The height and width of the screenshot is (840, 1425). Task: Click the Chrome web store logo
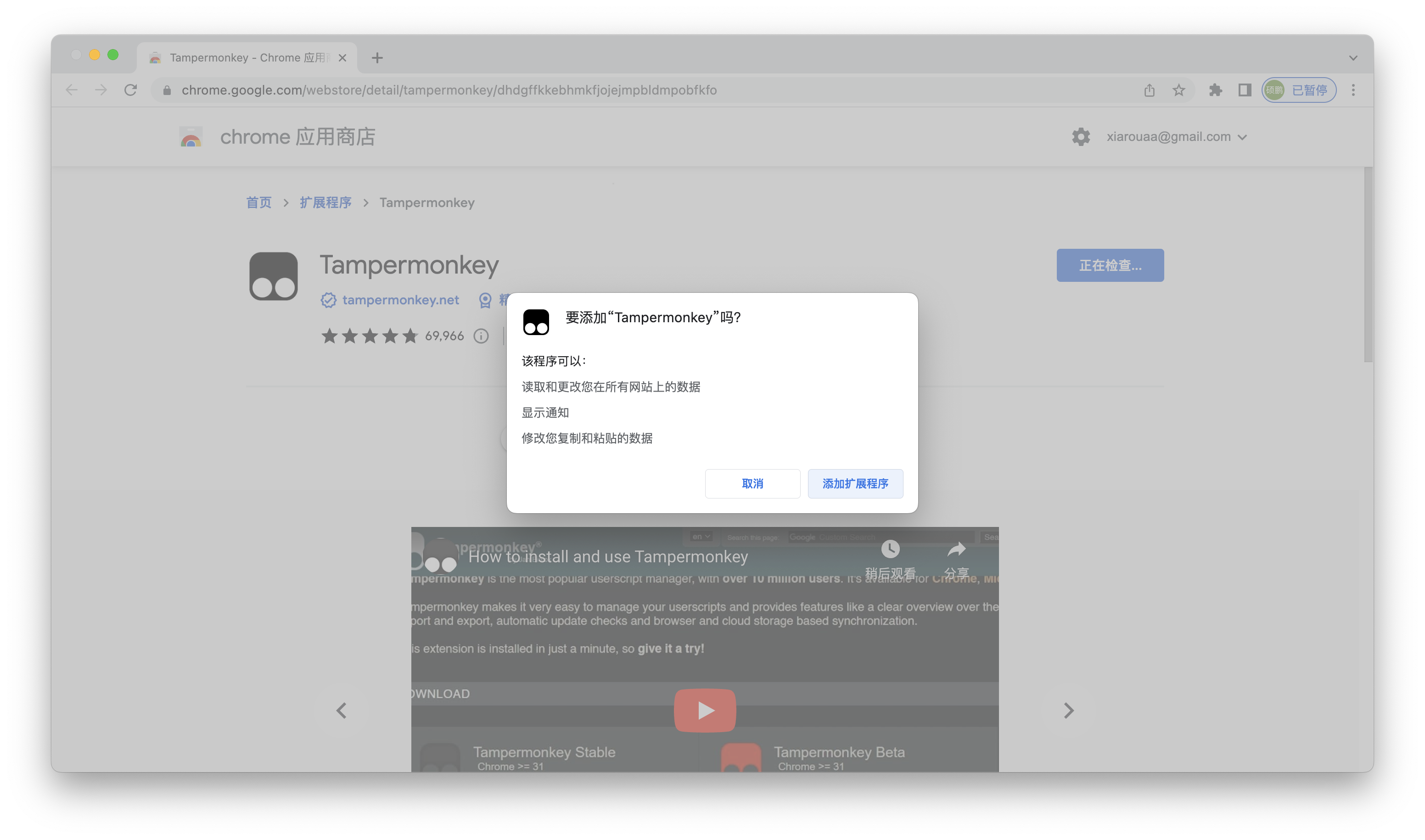[191, 137]
